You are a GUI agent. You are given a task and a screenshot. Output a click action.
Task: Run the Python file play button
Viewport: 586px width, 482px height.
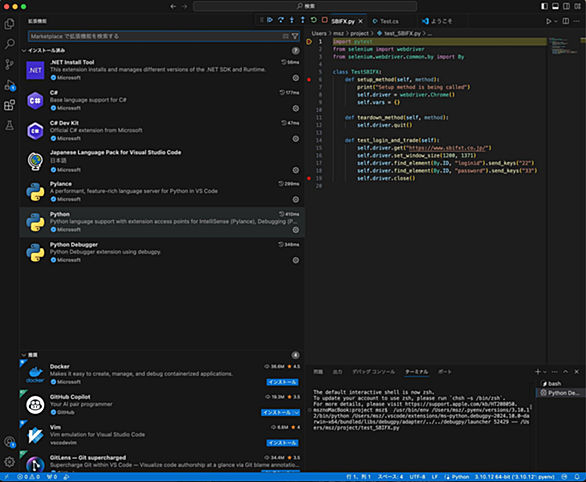[x=548, y=21]
